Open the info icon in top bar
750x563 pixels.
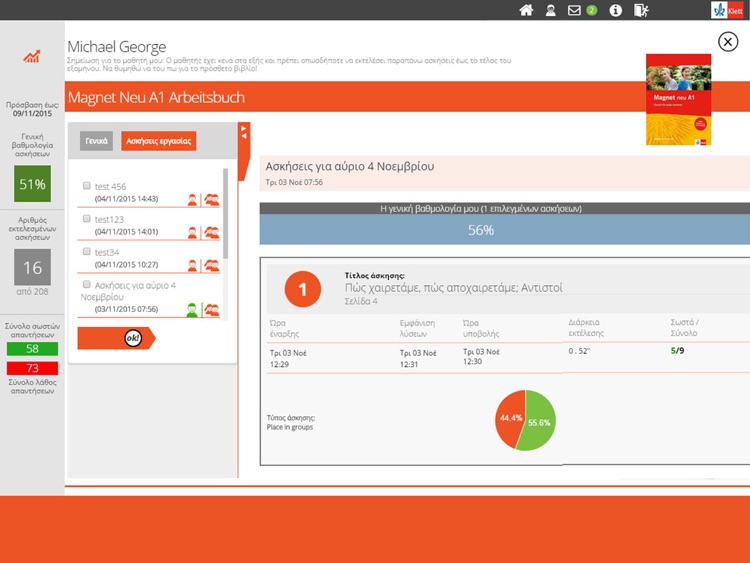(616, 10)
